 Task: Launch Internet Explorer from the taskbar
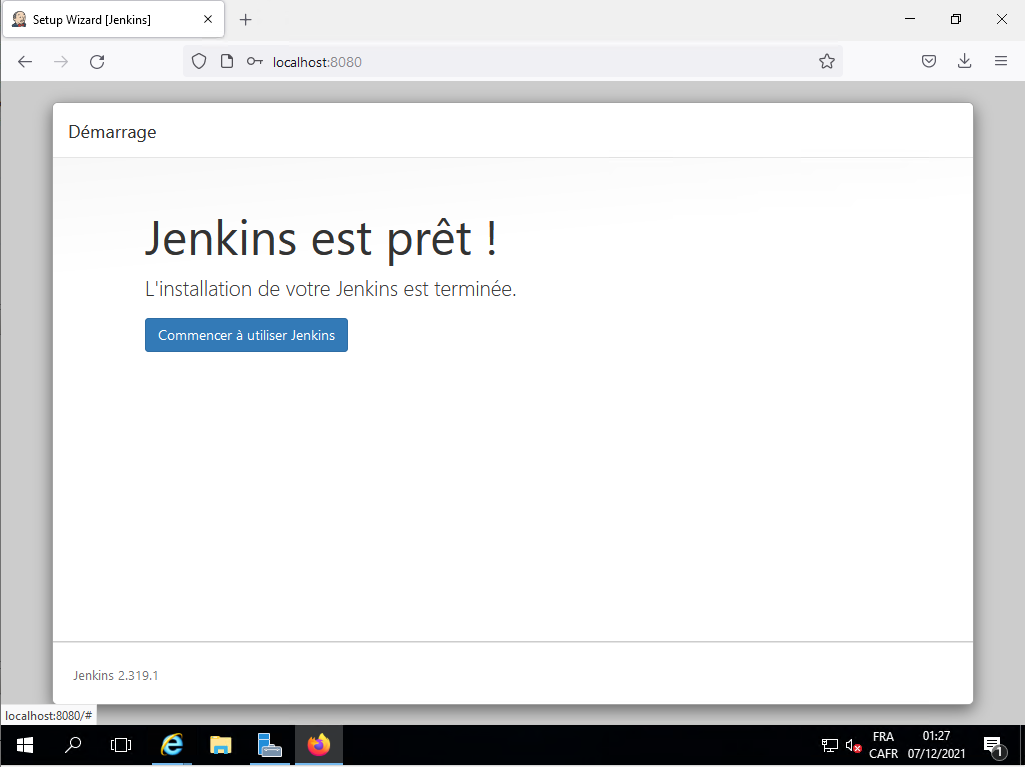[172, 745]
